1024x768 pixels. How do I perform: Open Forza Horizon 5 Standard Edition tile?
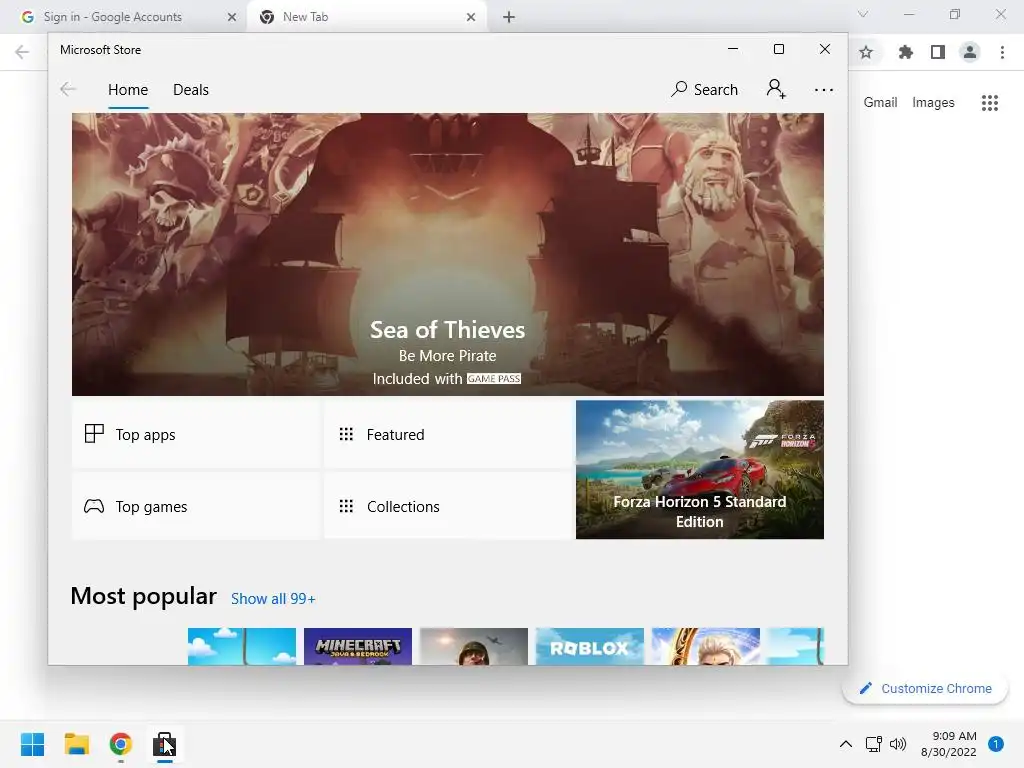[x=700, y=470]
